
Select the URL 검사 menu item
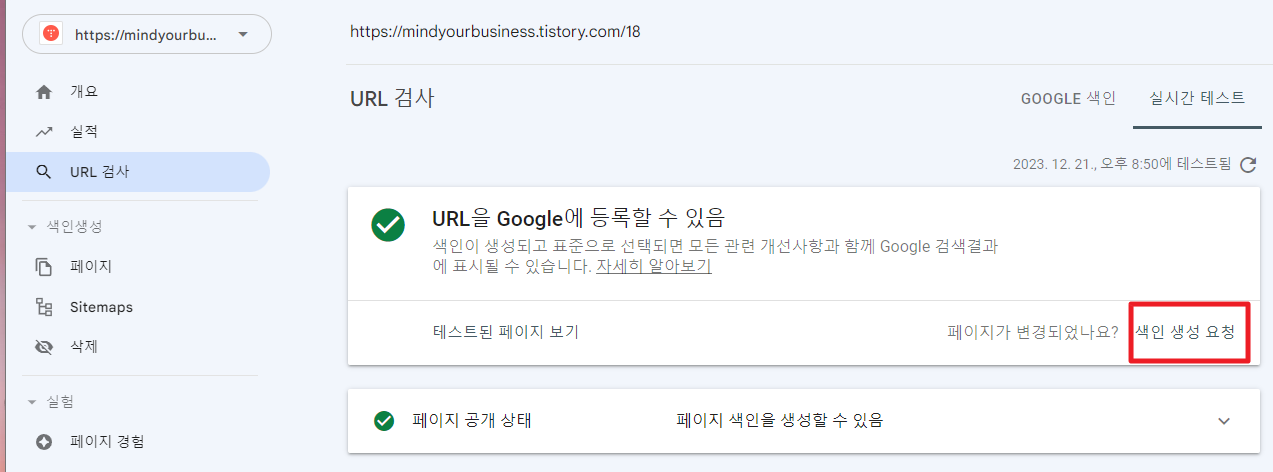pos(138,172)
